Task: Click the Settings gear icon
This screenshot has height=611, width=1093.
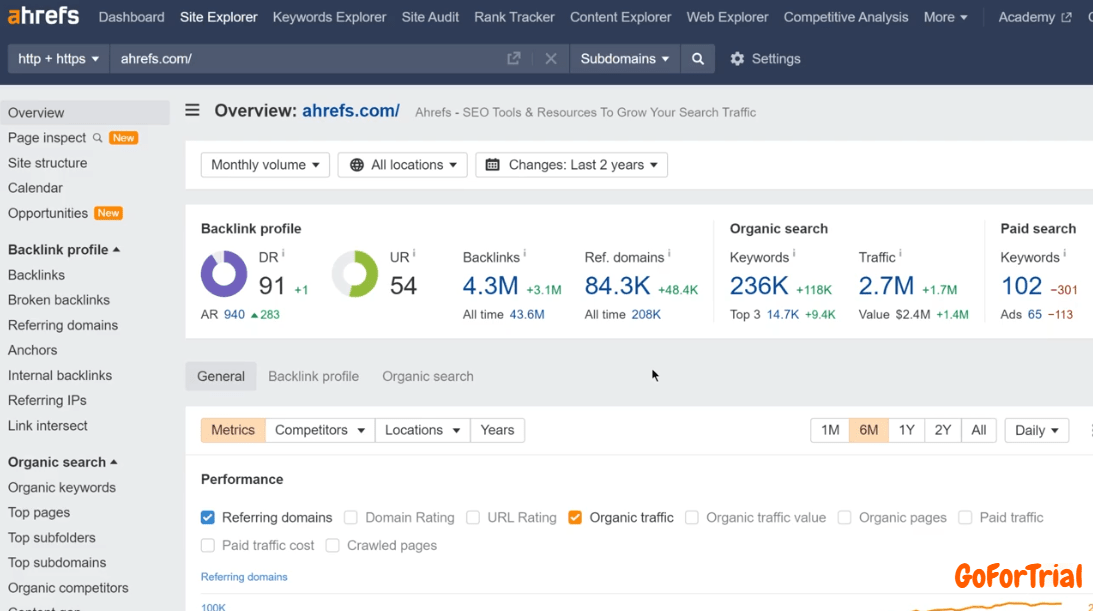Action: (x=737, y=59)
